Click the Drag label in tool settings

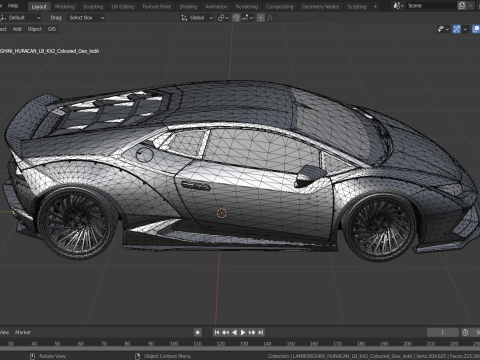tap(56, 18)
